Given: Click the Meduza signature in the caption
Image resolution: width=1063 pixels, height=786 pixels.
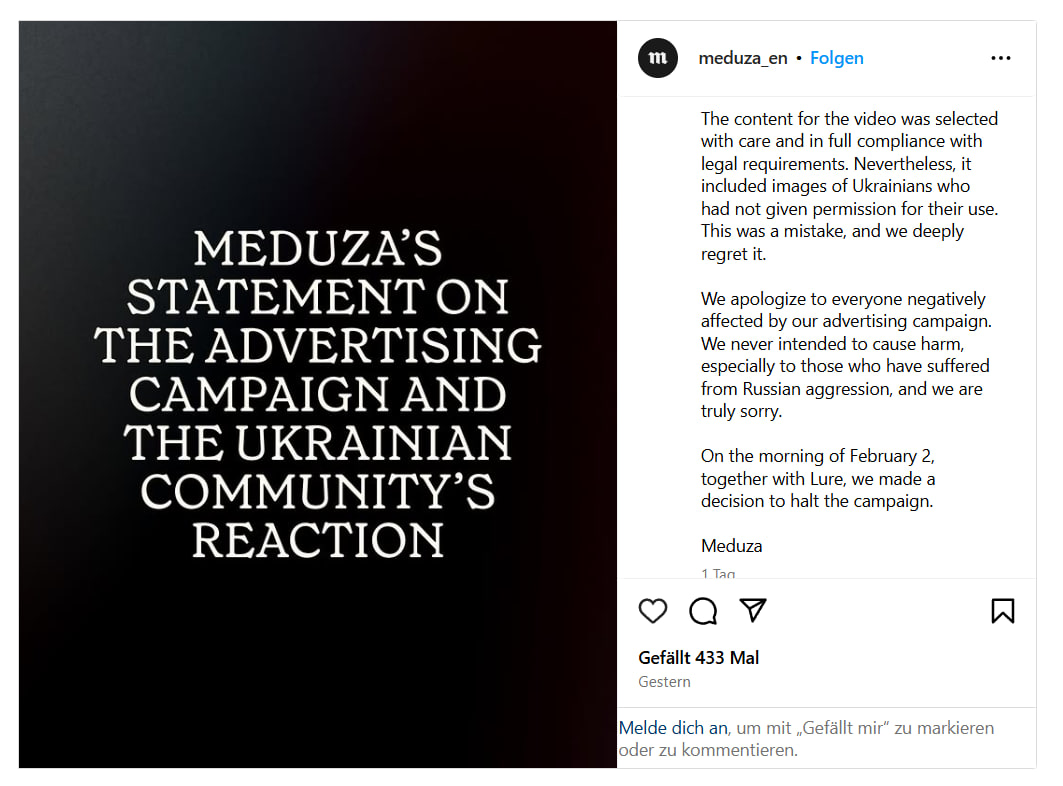Looking at the screenshot, I should click(731, 546).
